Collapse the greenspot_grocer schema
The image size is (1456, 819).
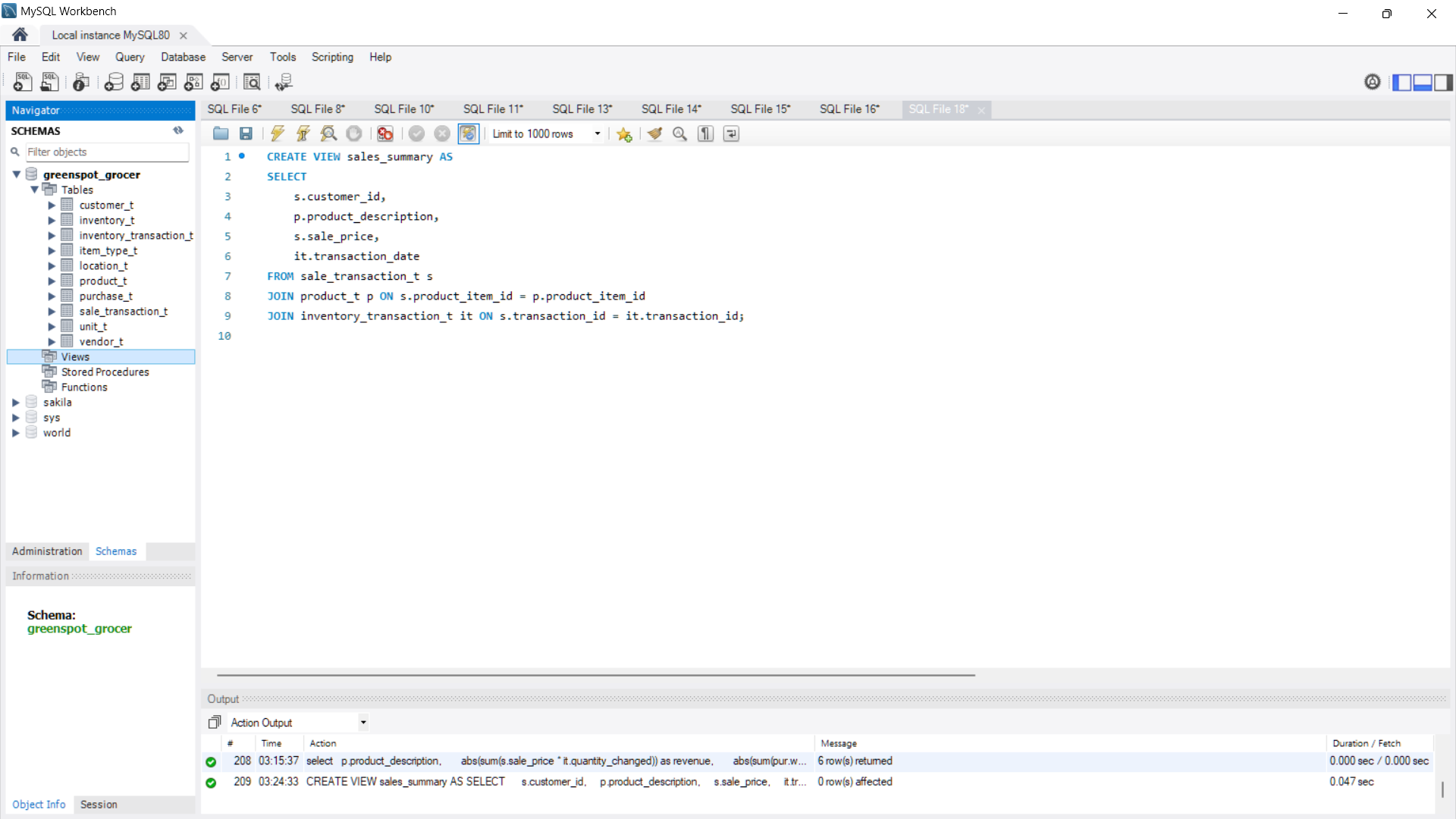coord(16,174)
